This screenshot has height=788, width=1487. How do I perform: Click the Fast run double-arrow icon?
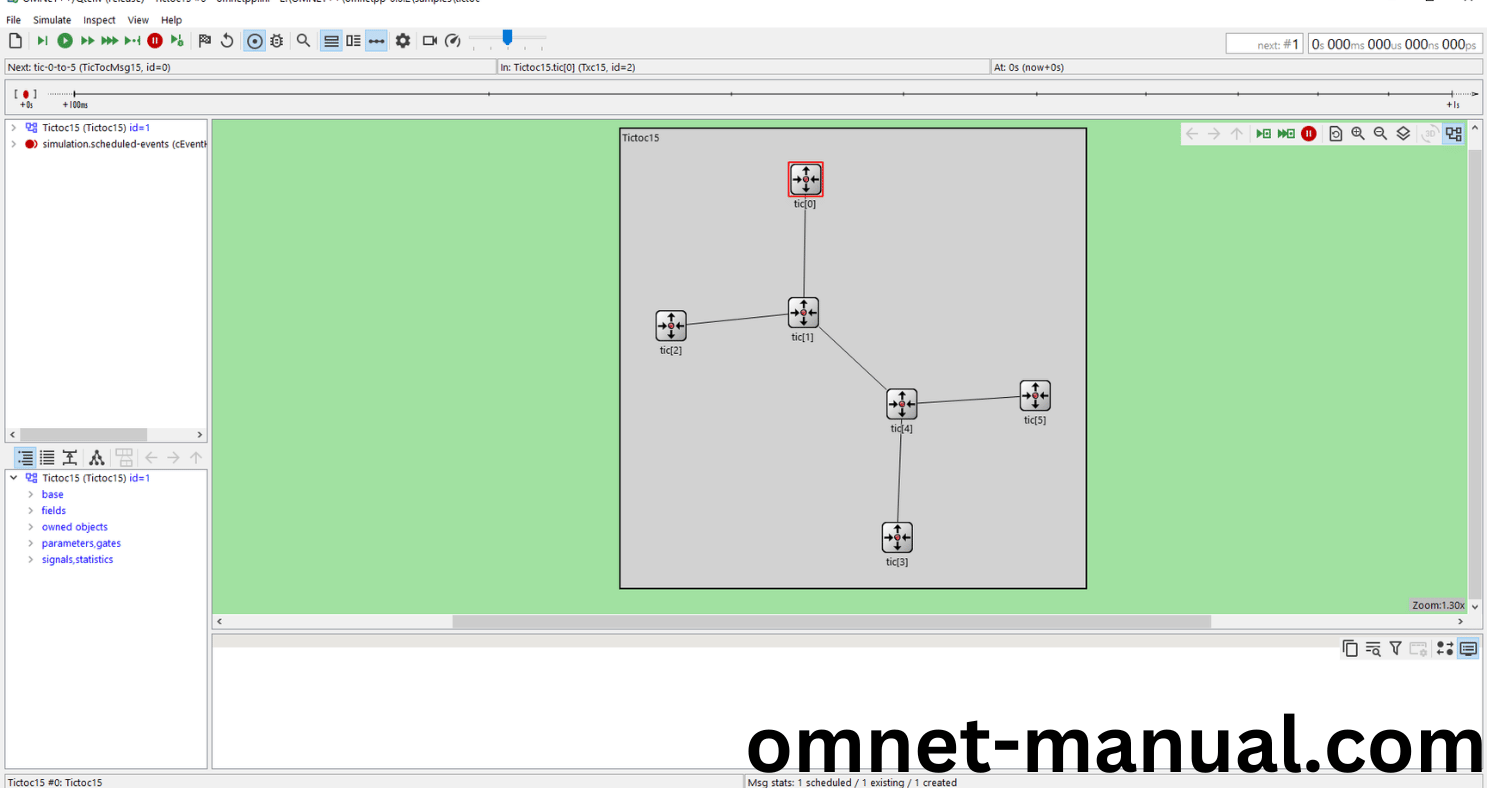[x=87, y=41]
